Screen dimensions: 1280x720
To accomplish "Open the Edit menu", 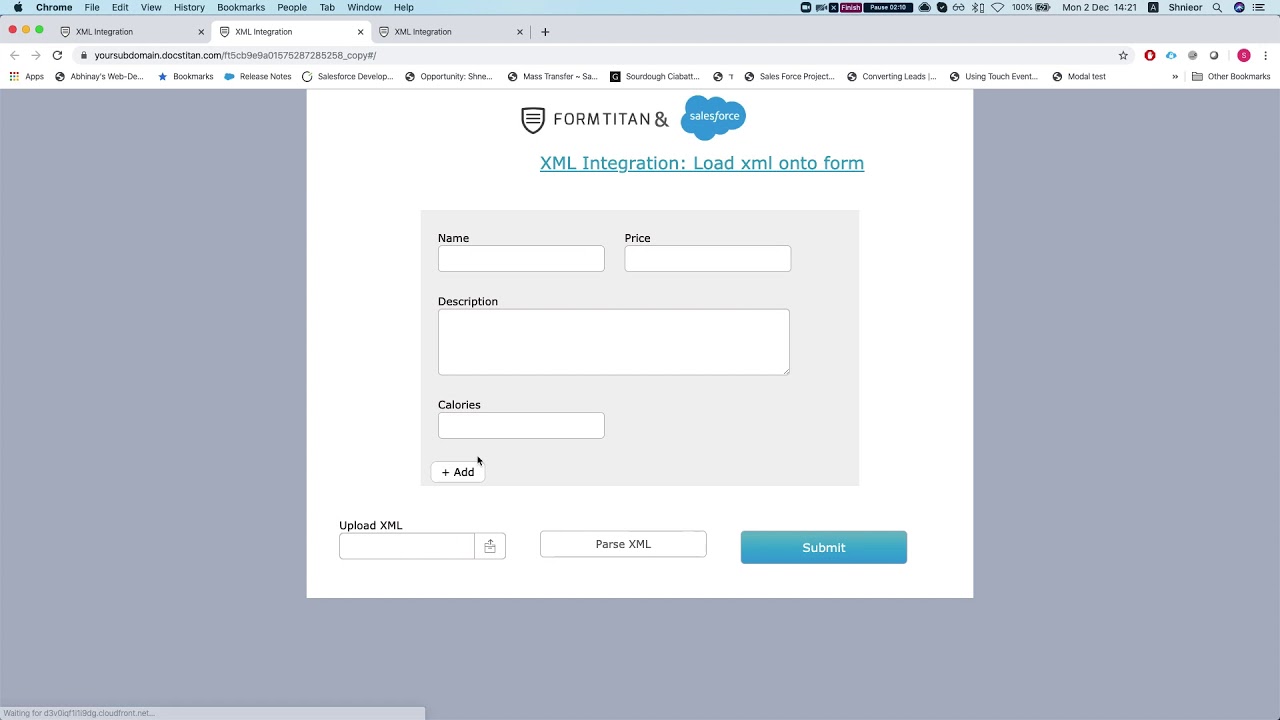I will point(120,7).
